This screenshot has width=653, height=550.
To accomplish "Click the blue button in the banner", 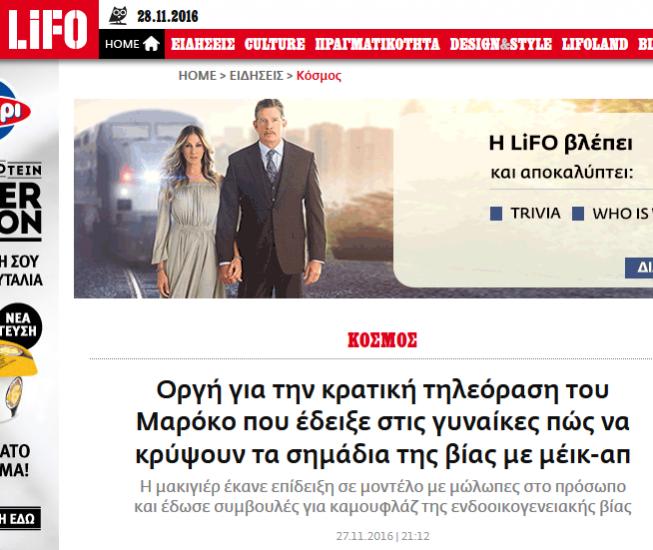I will pyautogui.click(x=639, y=268).
